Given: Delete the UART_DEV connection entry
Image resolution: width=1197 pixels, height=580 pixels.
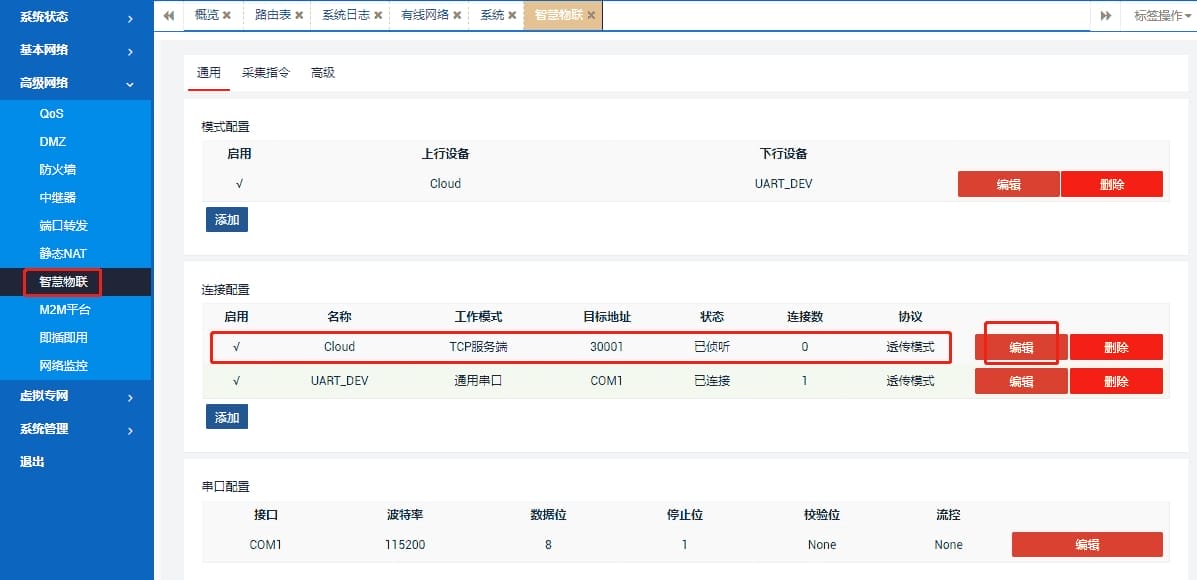Looking at the screenshot, I should point(1116,381).
